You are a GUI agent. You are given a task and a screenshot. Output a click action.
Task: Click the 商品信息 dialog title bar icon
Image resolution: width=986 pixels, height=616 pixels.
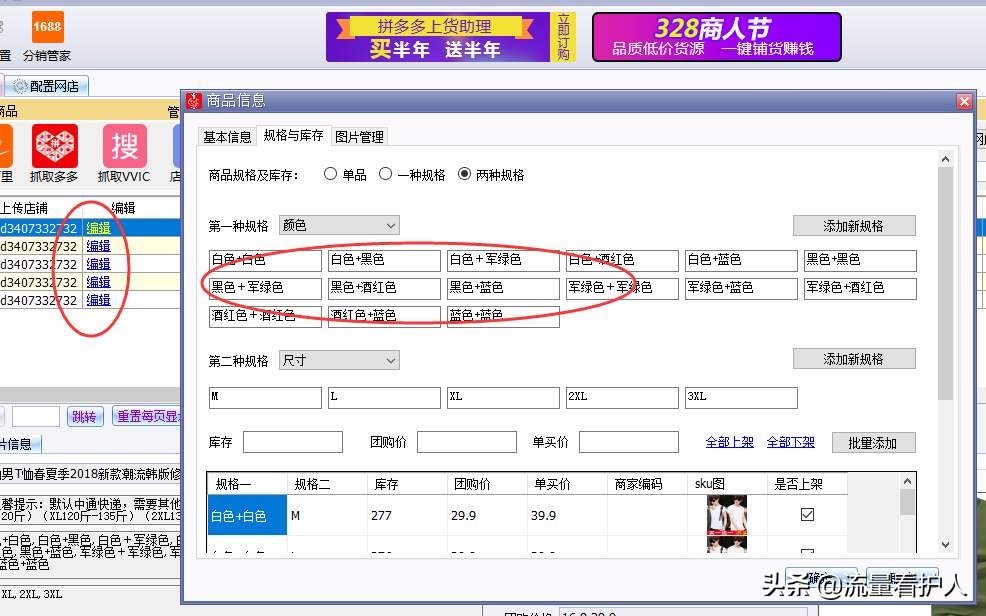(x=192, y=101)
